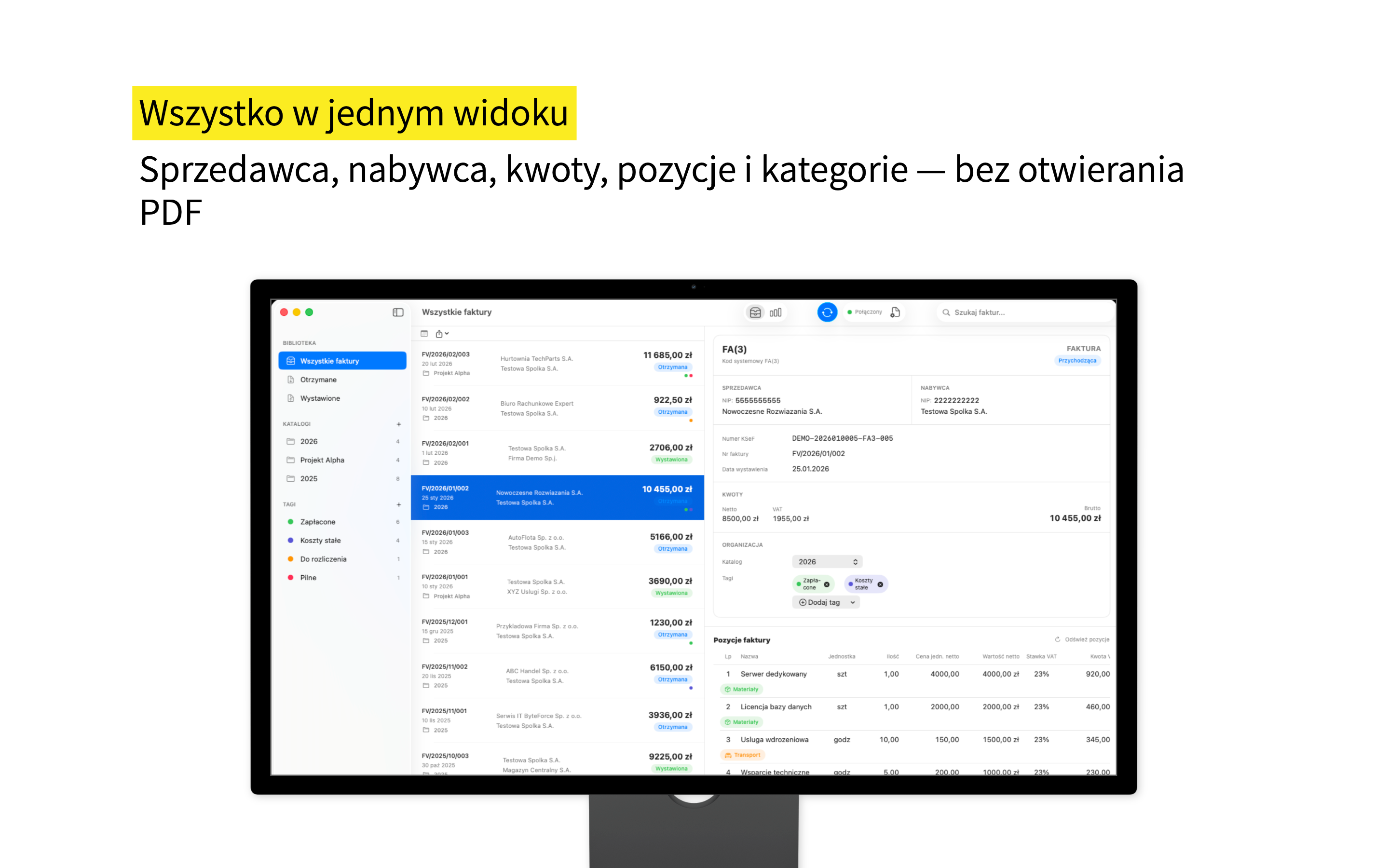Click the green Zapłacone color dot

click(x=290, y=521)
